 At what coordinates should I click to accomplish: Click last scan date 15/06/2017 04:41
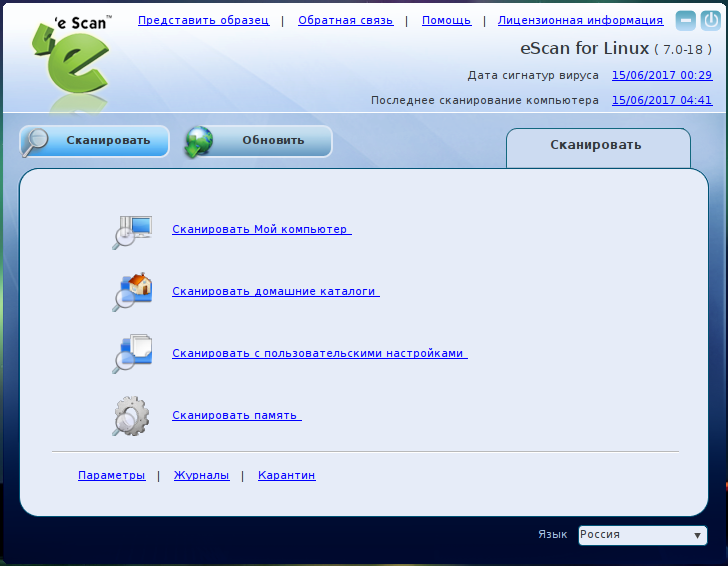[x=662, y=100]
